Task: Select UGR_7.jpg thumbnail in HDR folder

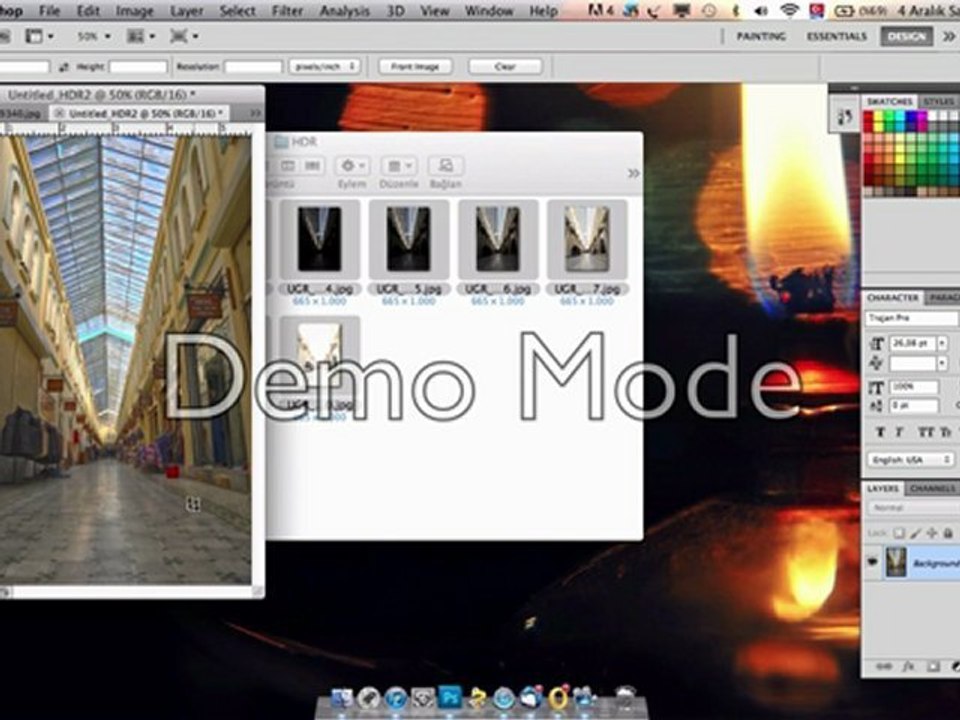Action: point(587,239)
